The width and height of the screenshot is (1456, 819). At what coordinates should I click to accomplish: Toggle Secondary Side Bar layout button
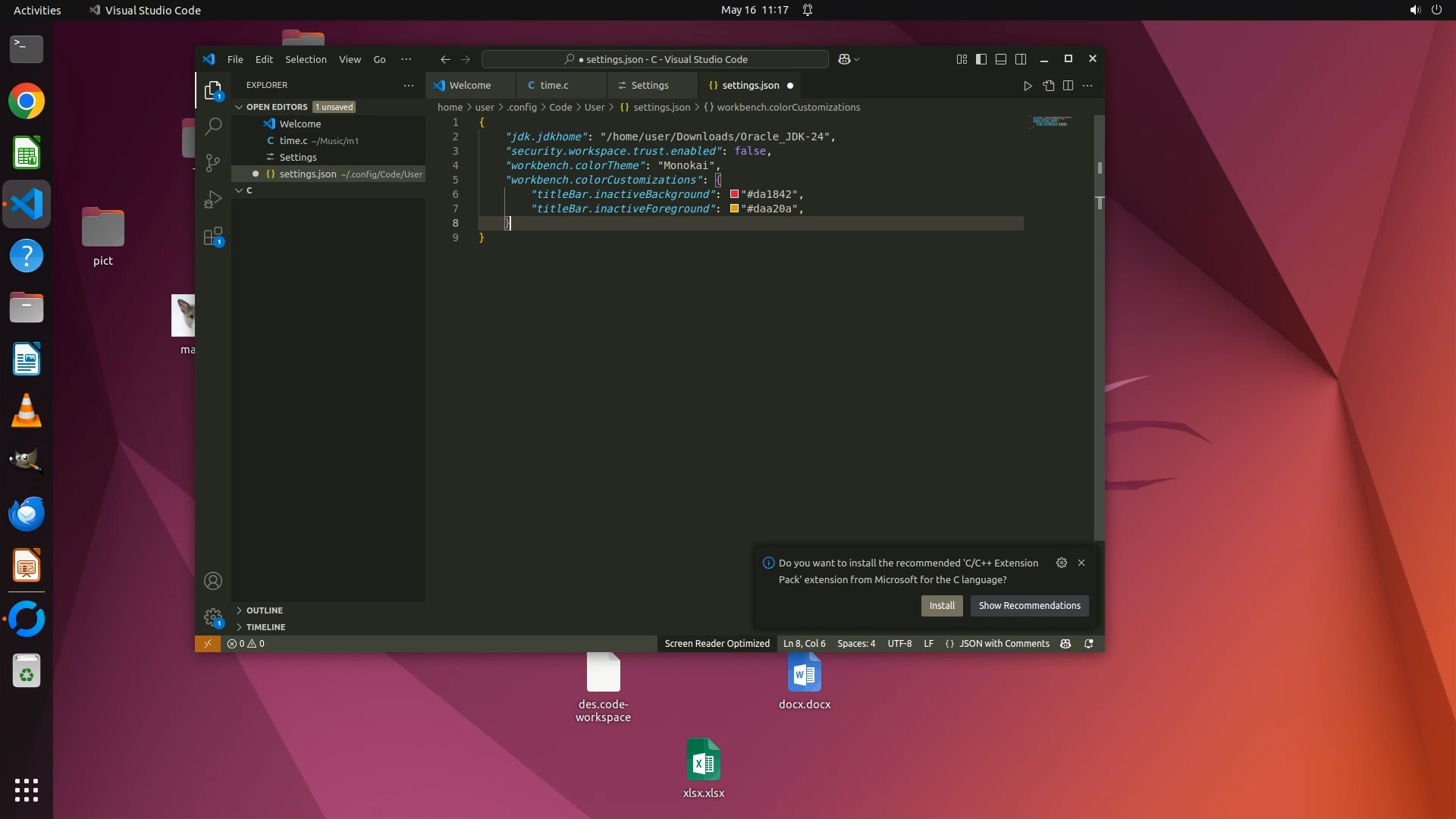tap(1021, 59)
